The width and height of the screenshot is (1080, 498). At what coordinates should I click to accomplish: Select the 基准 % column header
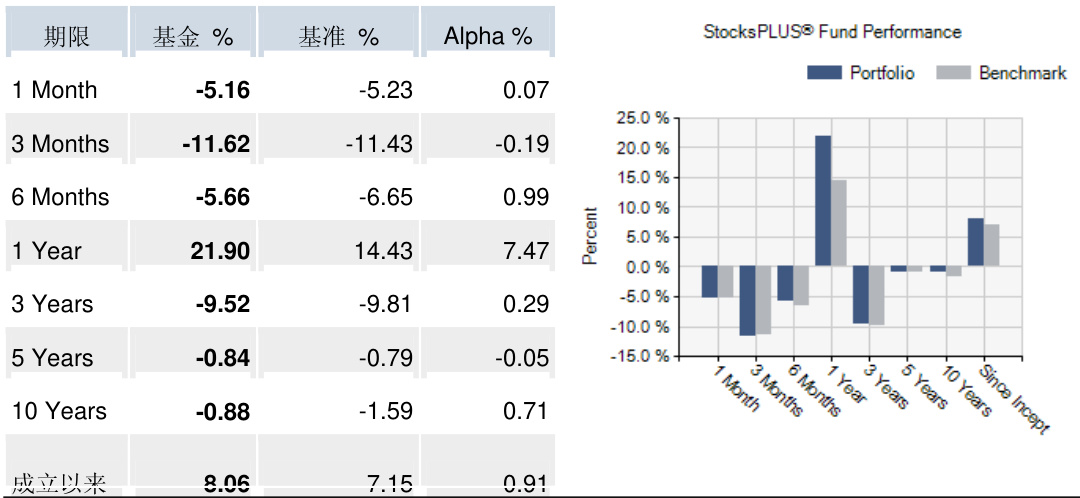click(338, 37)
